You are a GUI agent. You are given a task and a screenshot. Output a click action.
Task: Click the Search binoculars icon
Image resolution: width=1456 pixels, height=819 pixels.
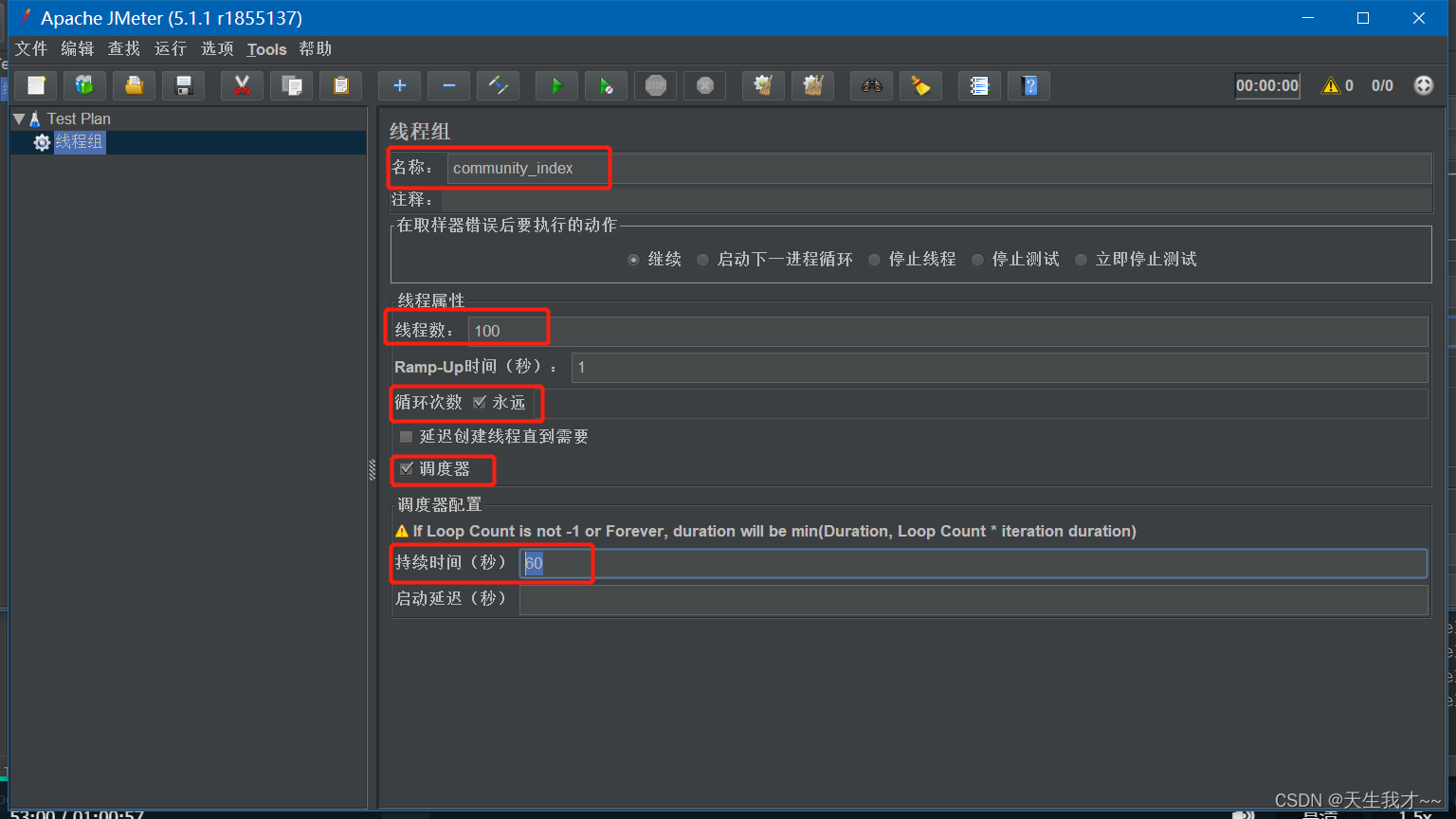872,85
